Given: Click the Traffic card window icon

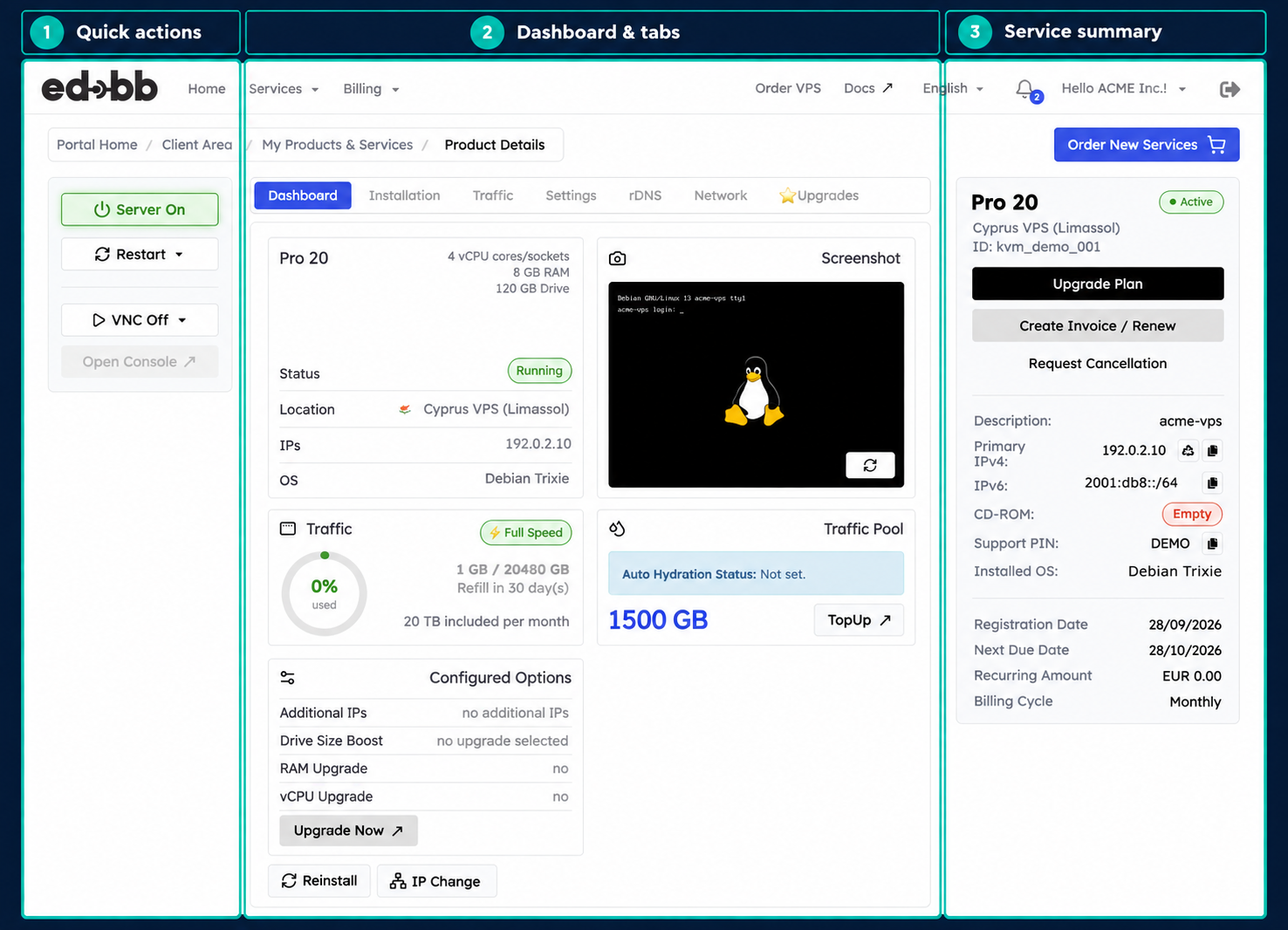Looking at the screenshot, I should [288, 529].
